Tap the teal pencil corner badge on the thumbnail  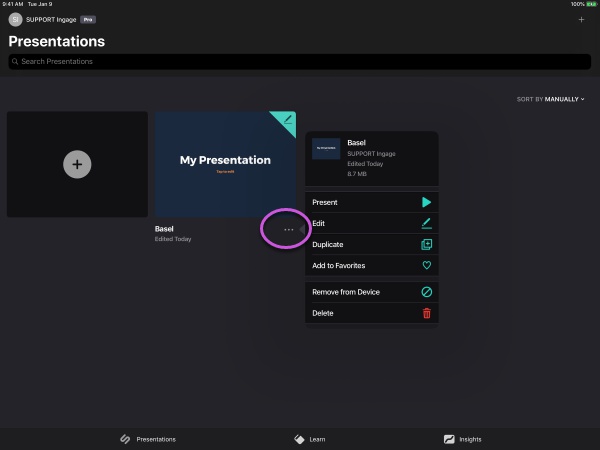[286, 121]
